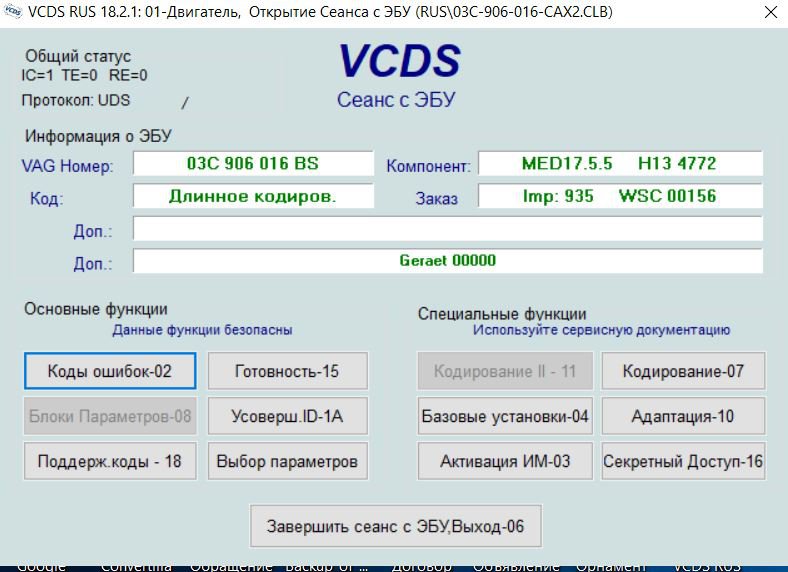Click the Код label
This screenshot has height=572, width=788.
[x=46, y=199]
